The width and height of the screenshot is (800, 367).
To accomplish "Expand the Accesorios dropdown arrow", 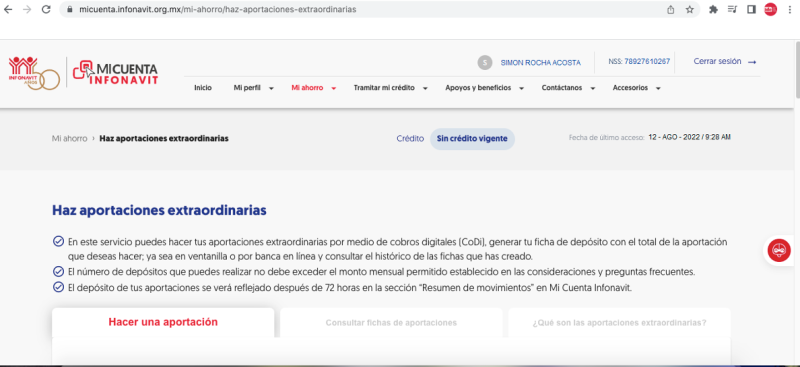I will click(658, 88).
